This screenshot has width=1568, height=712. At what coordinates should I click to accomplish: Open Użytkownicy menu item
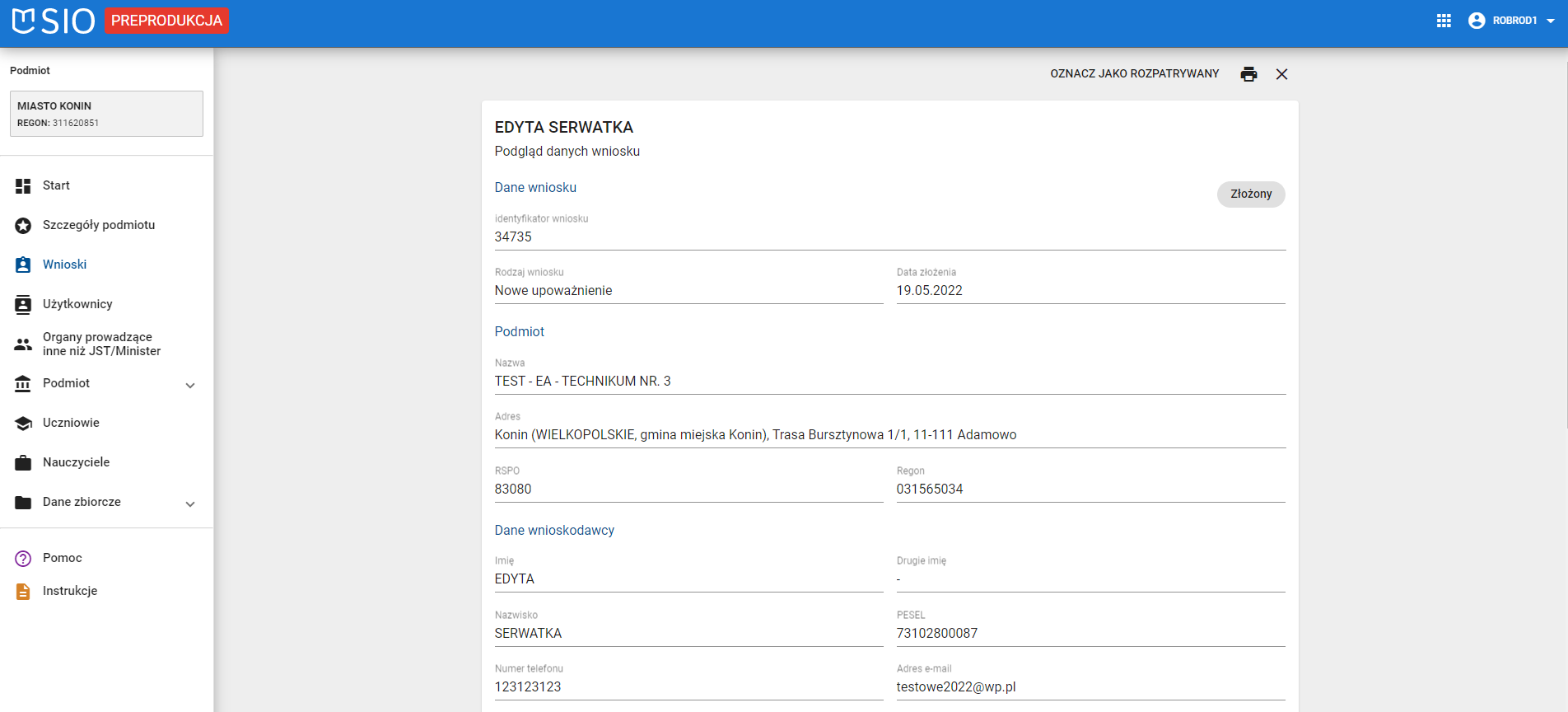click(x=77, y=304)
